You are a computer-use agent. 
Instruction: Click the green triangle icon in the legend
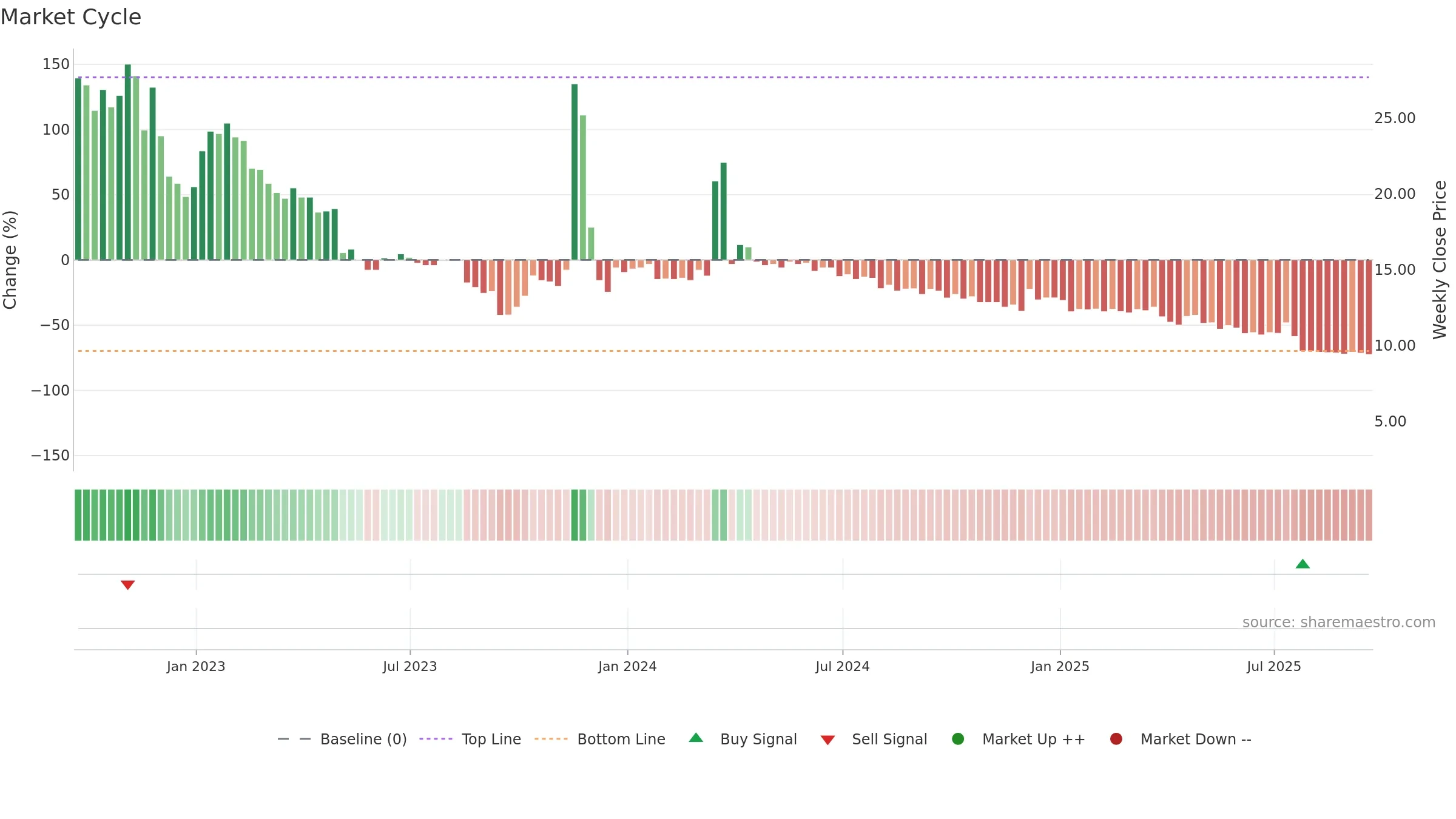pyautogui.click(x=696, y=738)
